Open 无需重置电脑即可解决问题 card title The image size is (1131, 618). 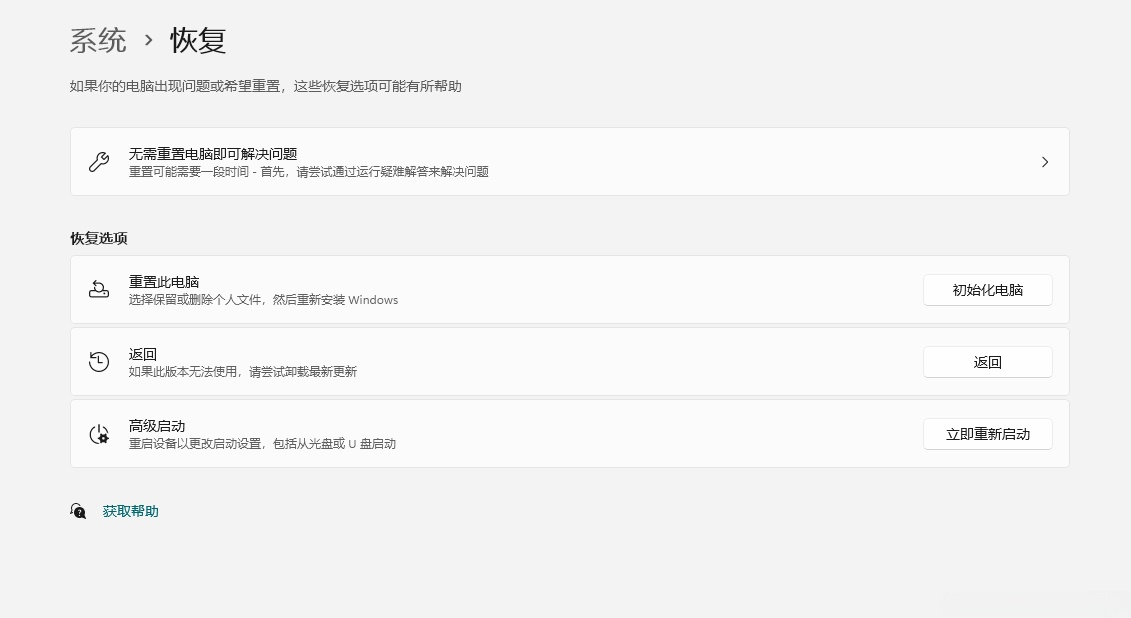[213, 154]
